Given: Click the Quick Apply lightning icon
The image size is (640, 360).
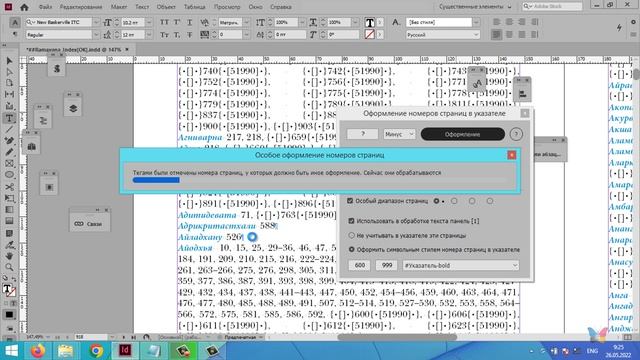Looking at the screenshot, I should (619, 27).
